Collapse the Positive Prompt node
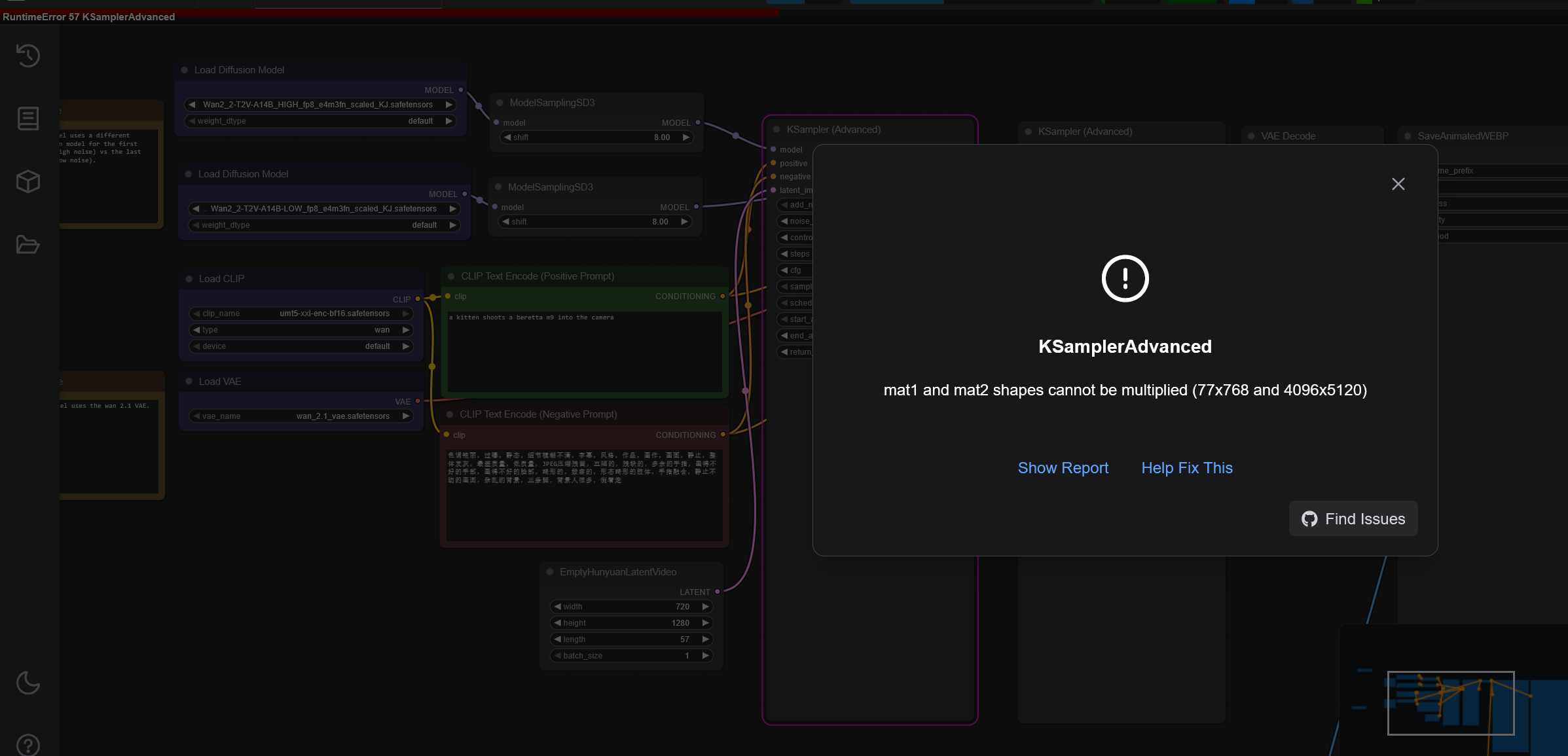 (451, 276)
